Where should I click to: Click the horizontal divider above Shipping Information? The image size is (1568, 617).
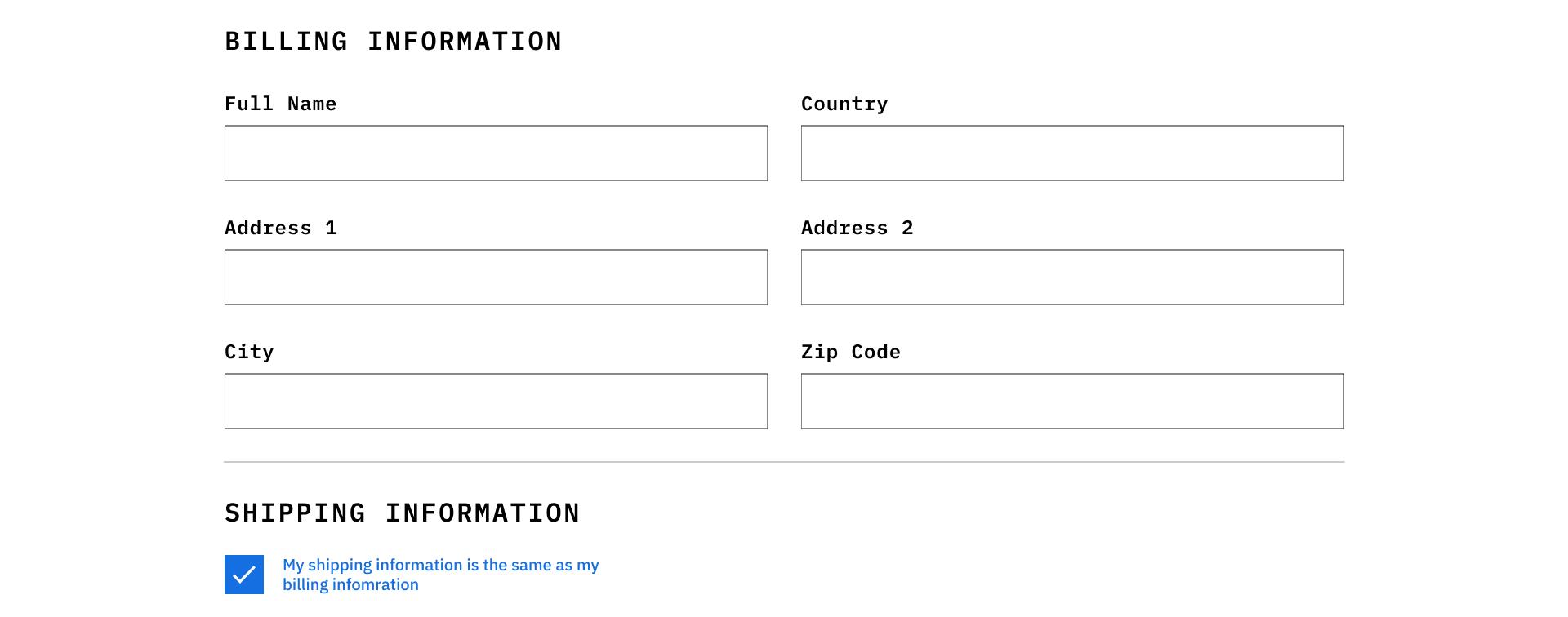[x=784, y=462]
